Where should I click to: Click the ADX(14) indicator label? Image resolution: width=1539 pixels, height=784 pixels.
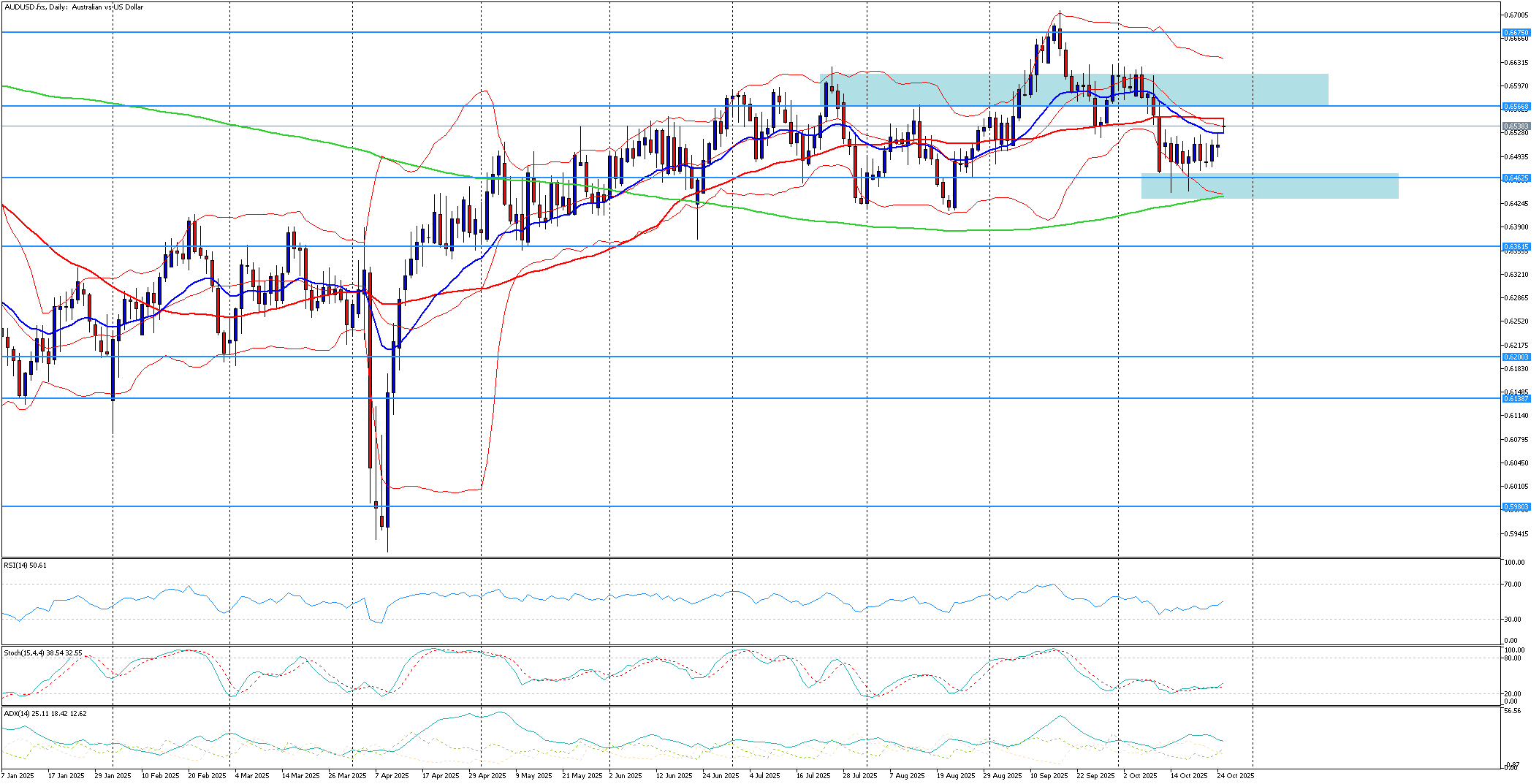tap(45, 713)
